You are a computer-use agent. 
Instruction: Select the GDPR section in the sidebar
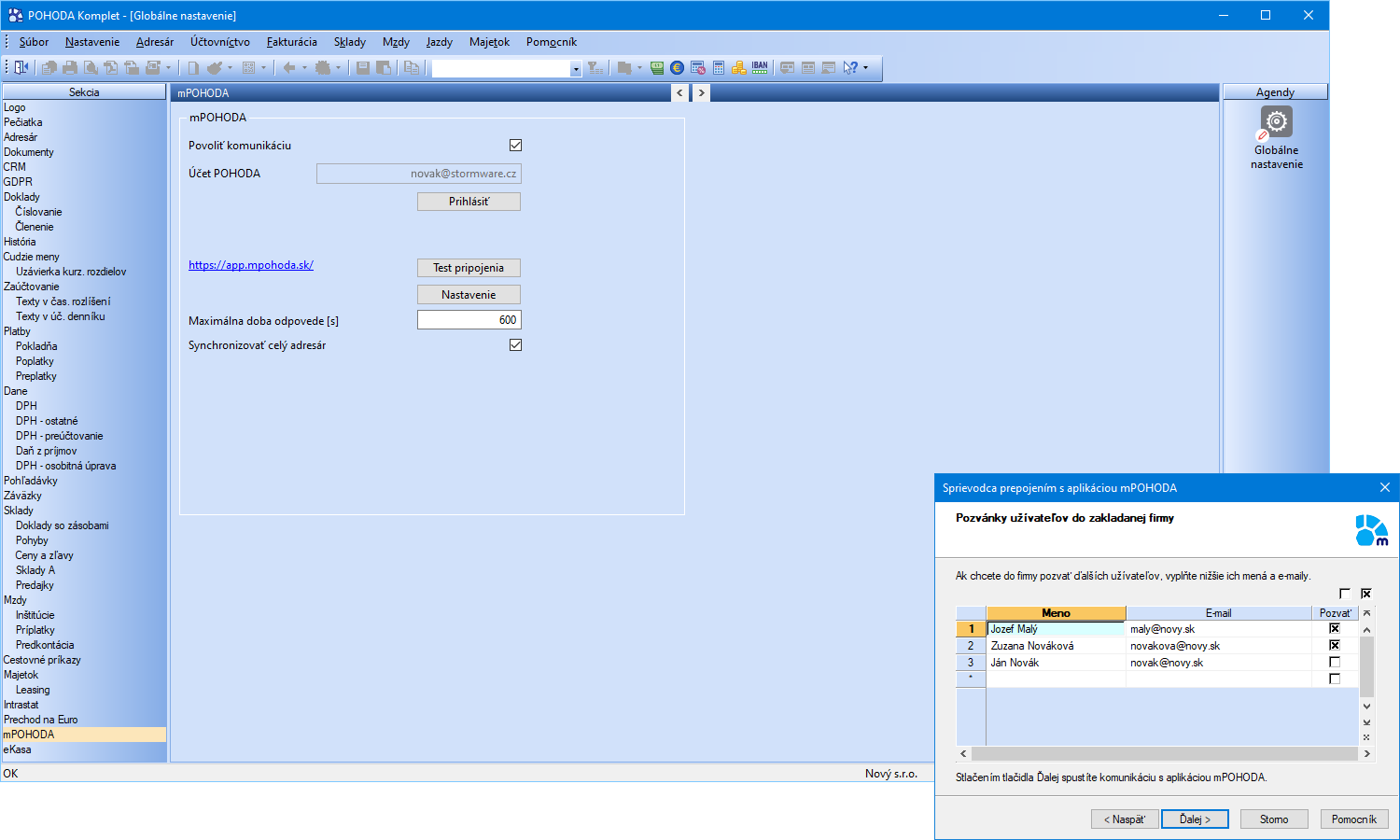[x=18, y=182]
